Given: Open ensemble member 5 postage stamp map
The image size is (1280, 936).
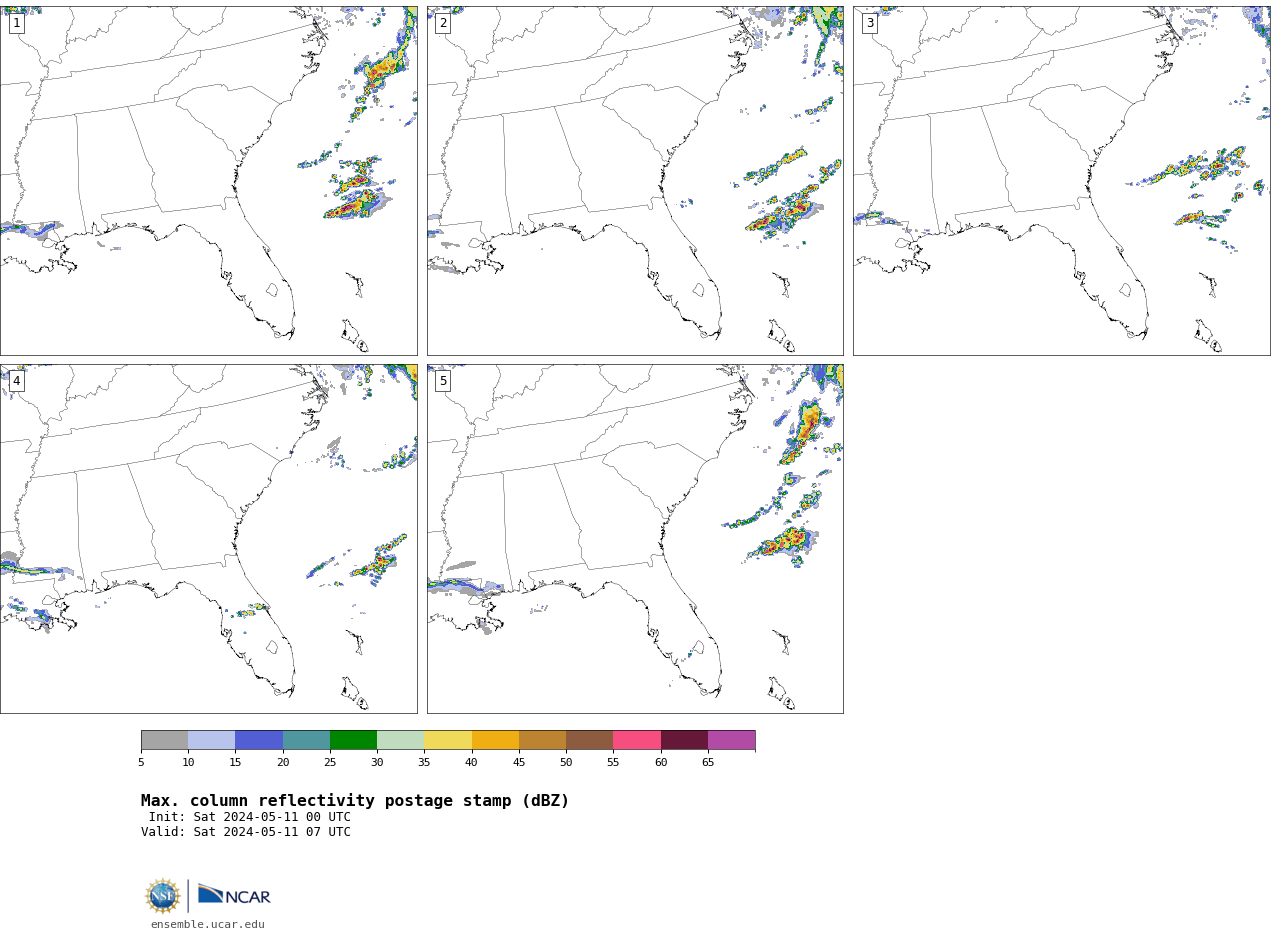Looking at the screenshot, I should tap(635, 539).
